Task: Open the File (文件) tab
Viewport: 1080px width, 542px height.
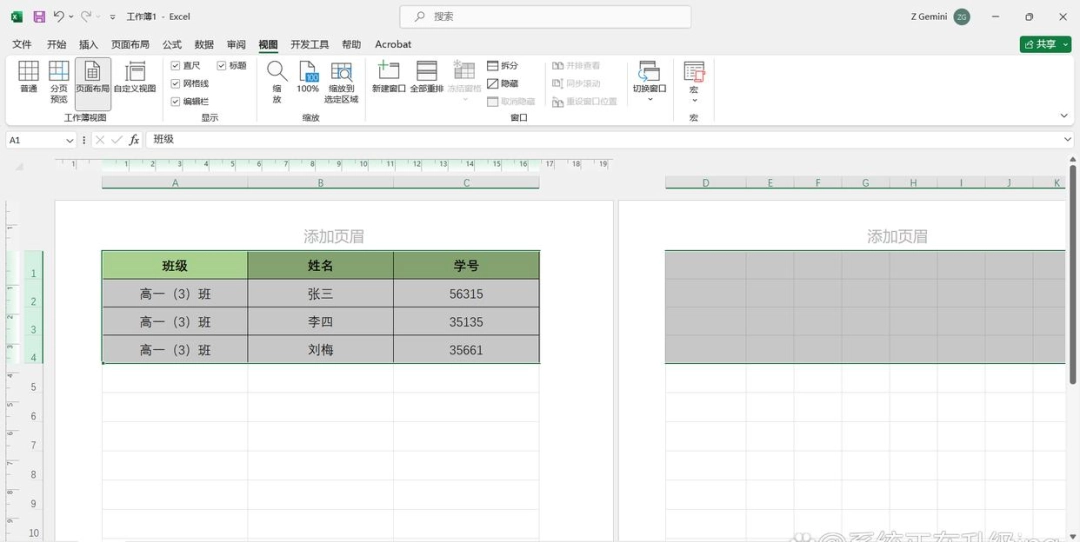Action: [22, 44]
